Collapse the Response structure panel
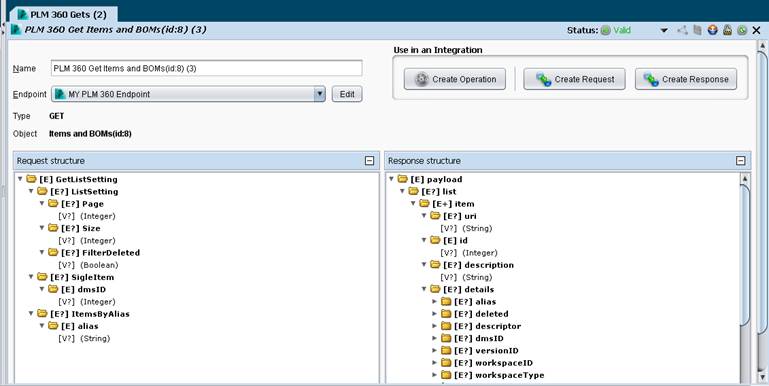This screenshot has height=386, width=769. click(x=741, y=161)
